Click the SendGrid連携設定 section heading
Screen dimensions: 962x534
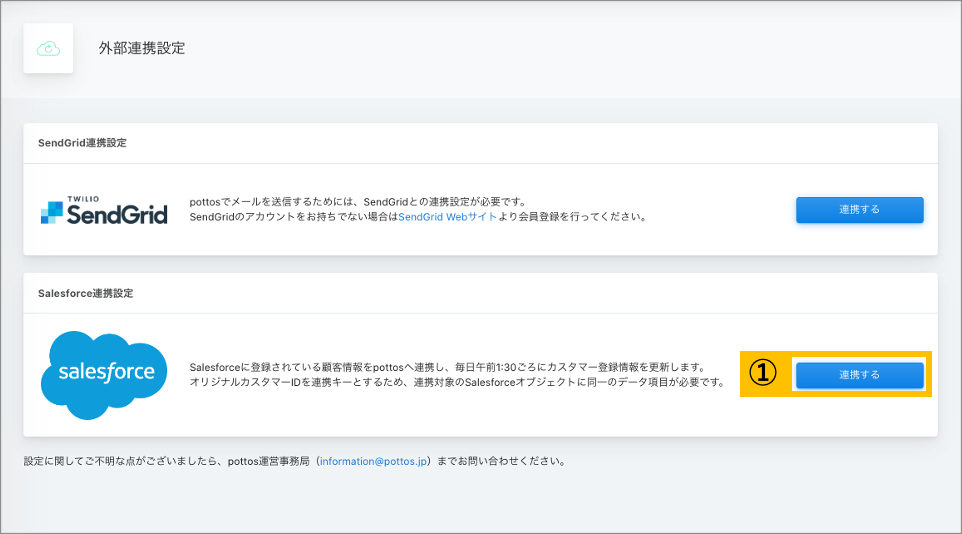tap(82, 143)
